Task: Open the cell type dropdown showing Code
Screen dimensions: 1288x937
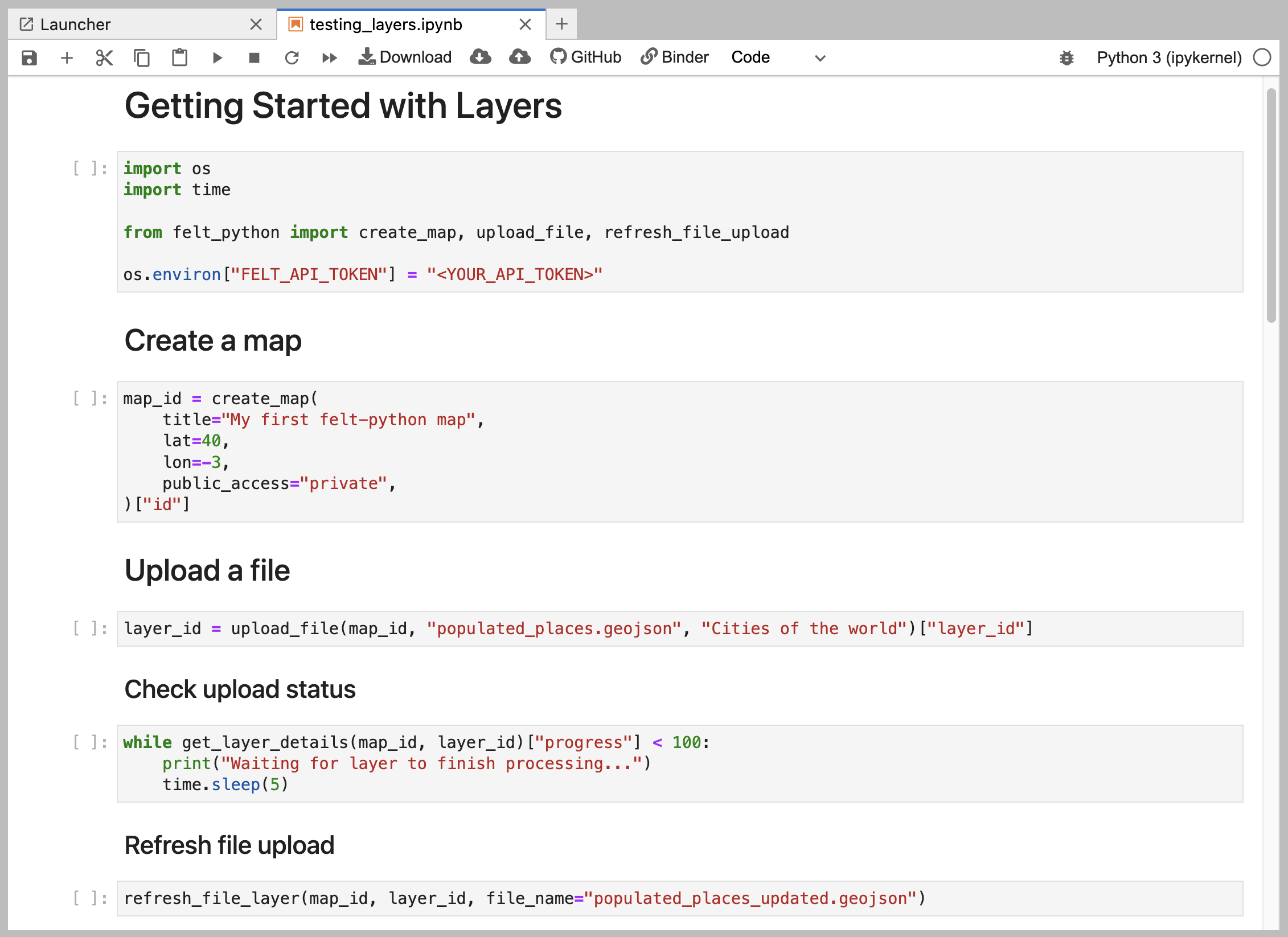Action: point(778,57)
